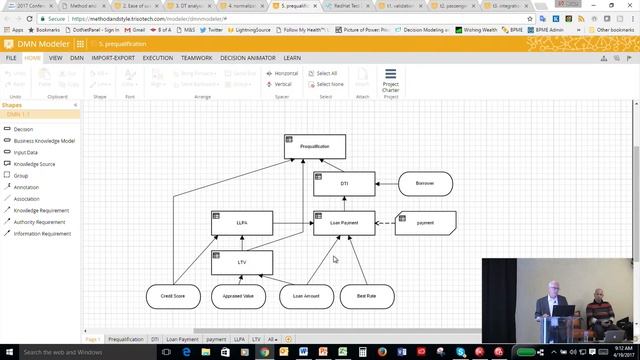Apply Vertical spacer
Screen dimensions: 640x360
(279, 84)
